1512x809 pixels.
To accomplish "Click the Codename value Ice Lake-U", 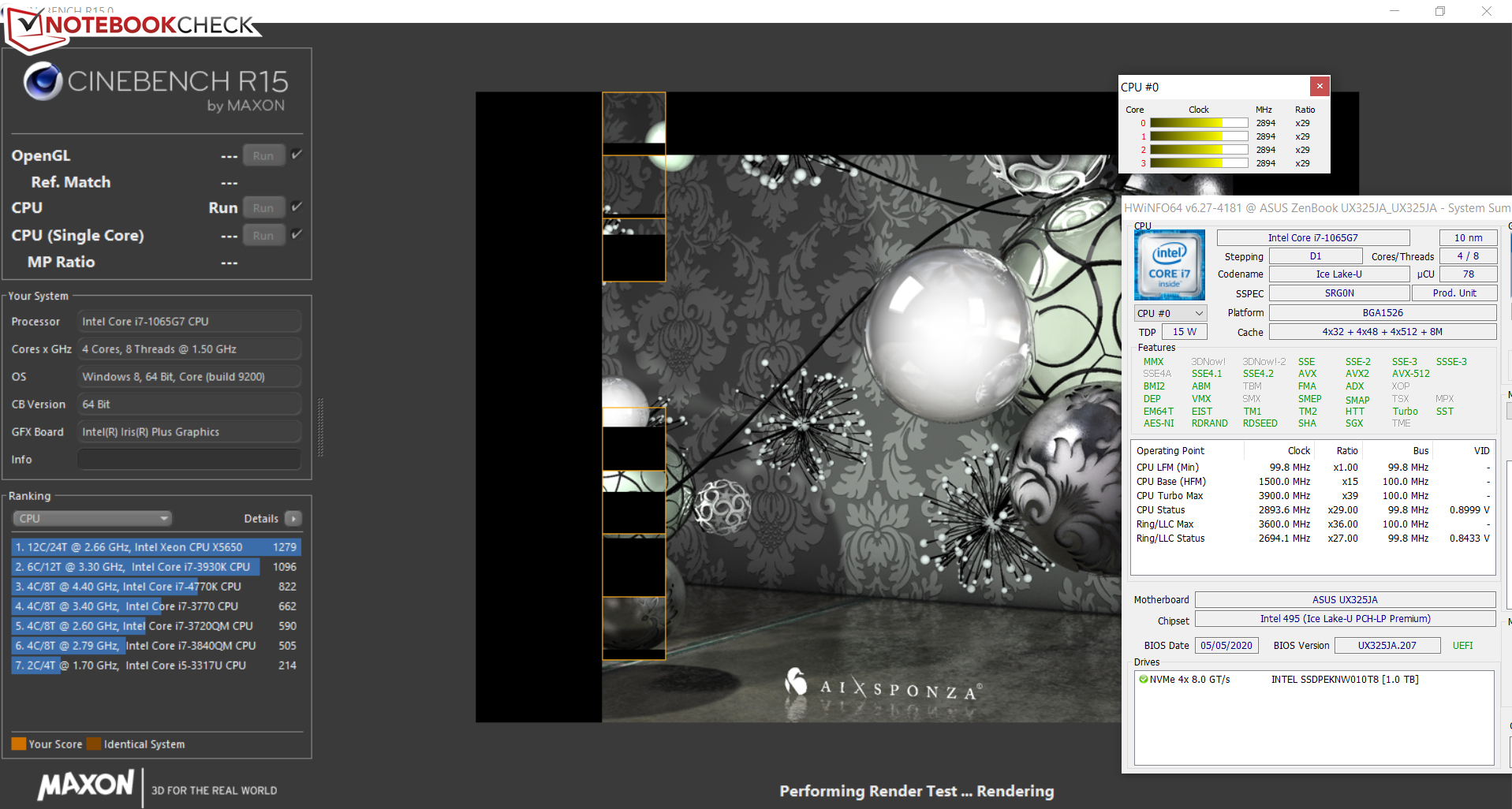I will point(1339,274).
